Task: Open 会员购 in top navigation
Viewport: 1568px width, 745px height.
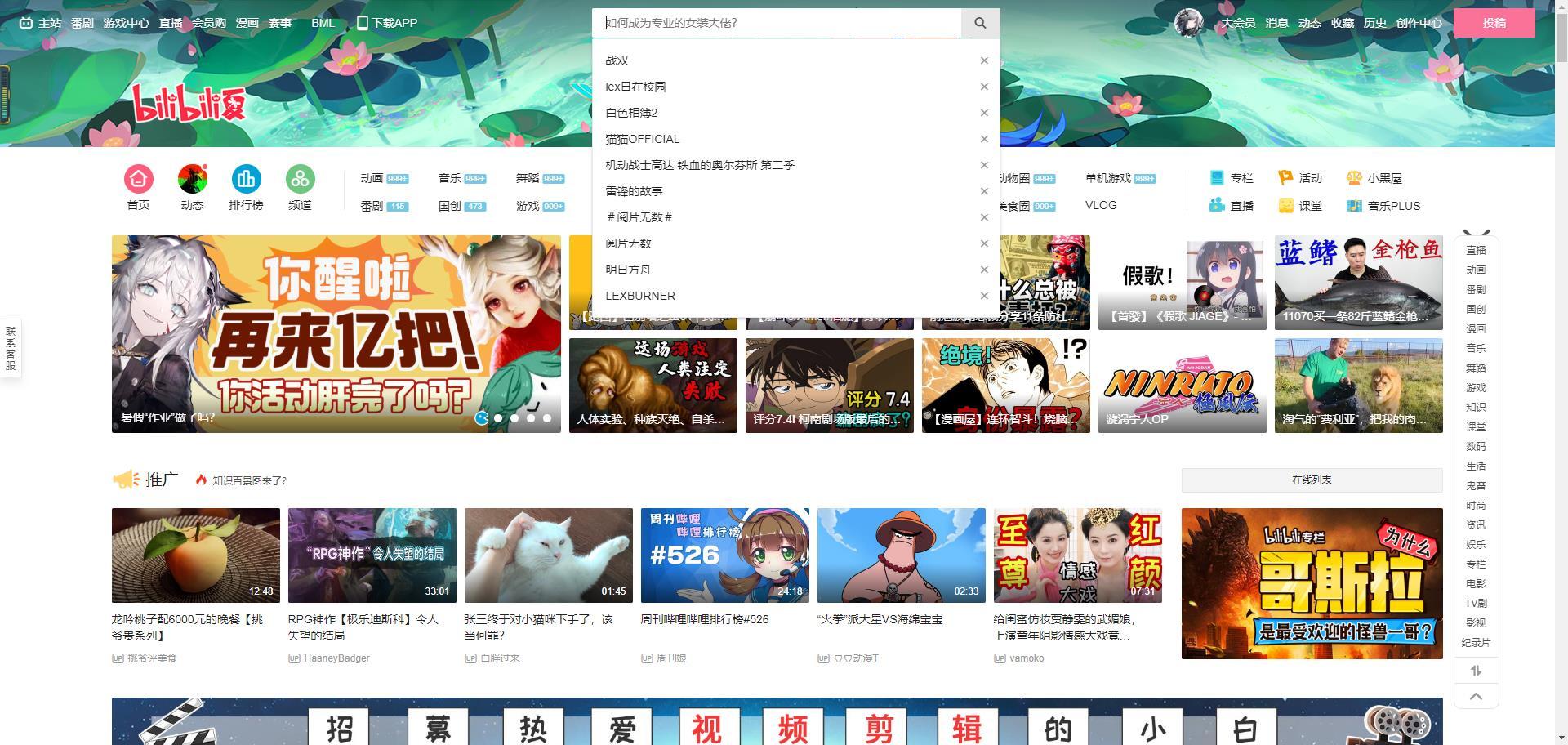Action: pyautogui.click(x=209, y=23)
